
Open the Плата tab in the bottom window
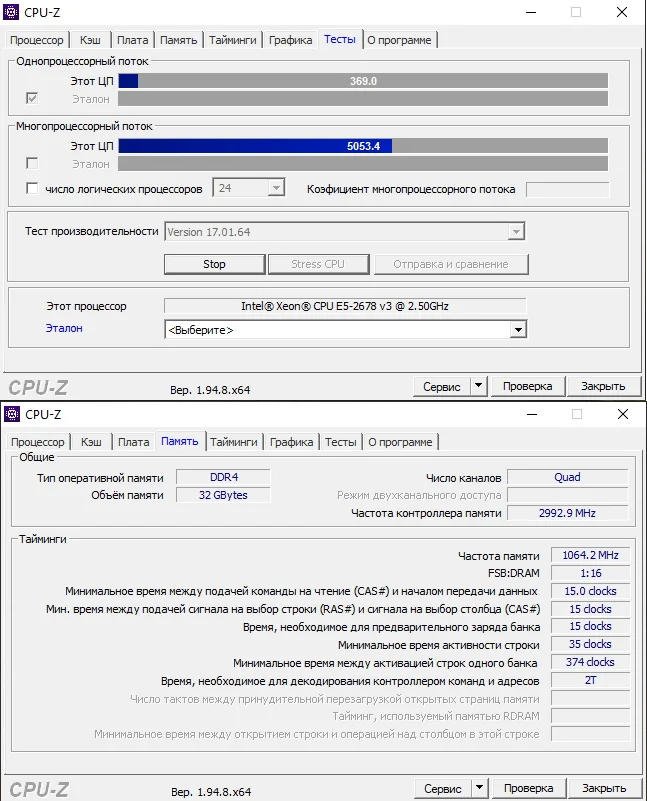(x=133, y=442)
